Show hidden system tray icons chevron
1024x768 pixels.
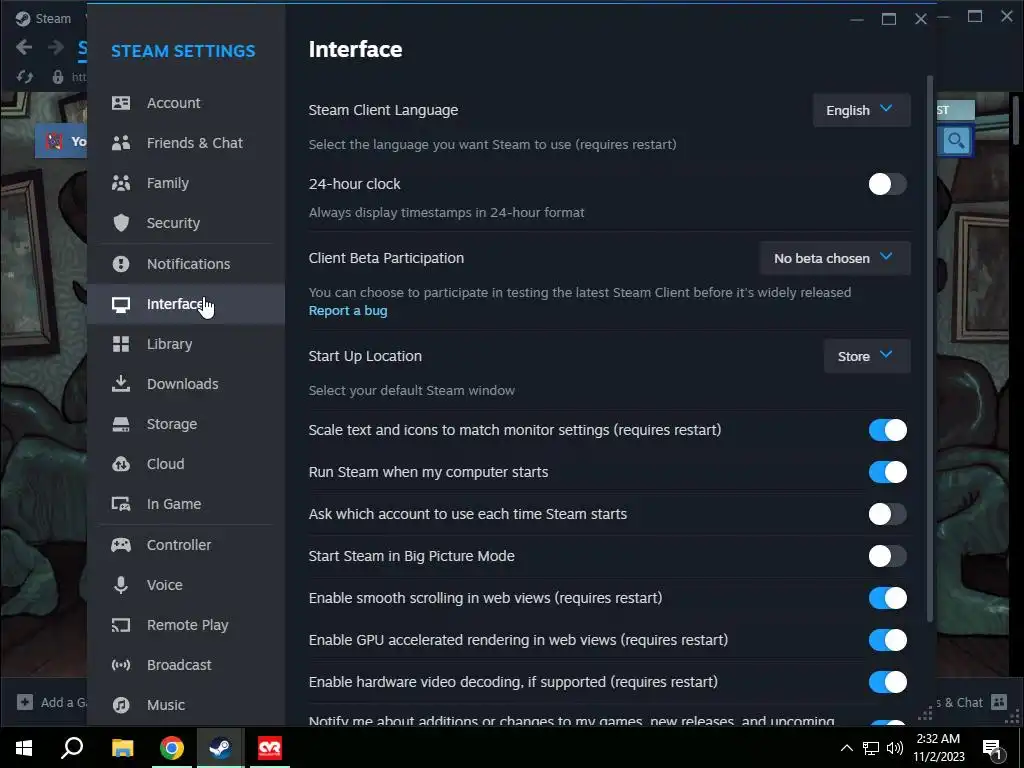846,748
